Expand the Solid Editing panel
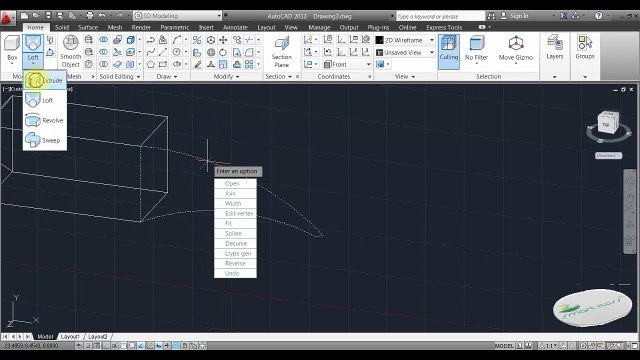640x360 pixels. 120,76
